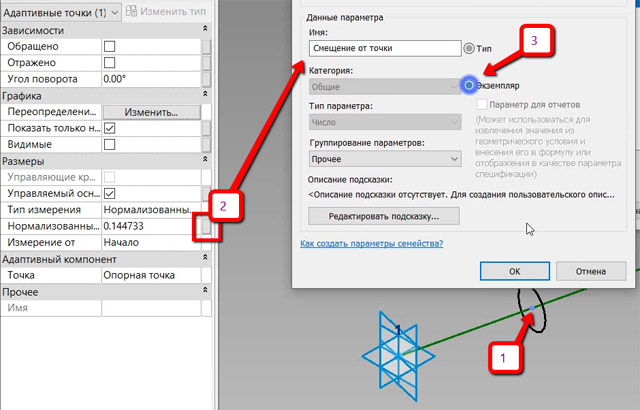
Task: Click the Имя field containing Смещение от точки
Action: 384,47
